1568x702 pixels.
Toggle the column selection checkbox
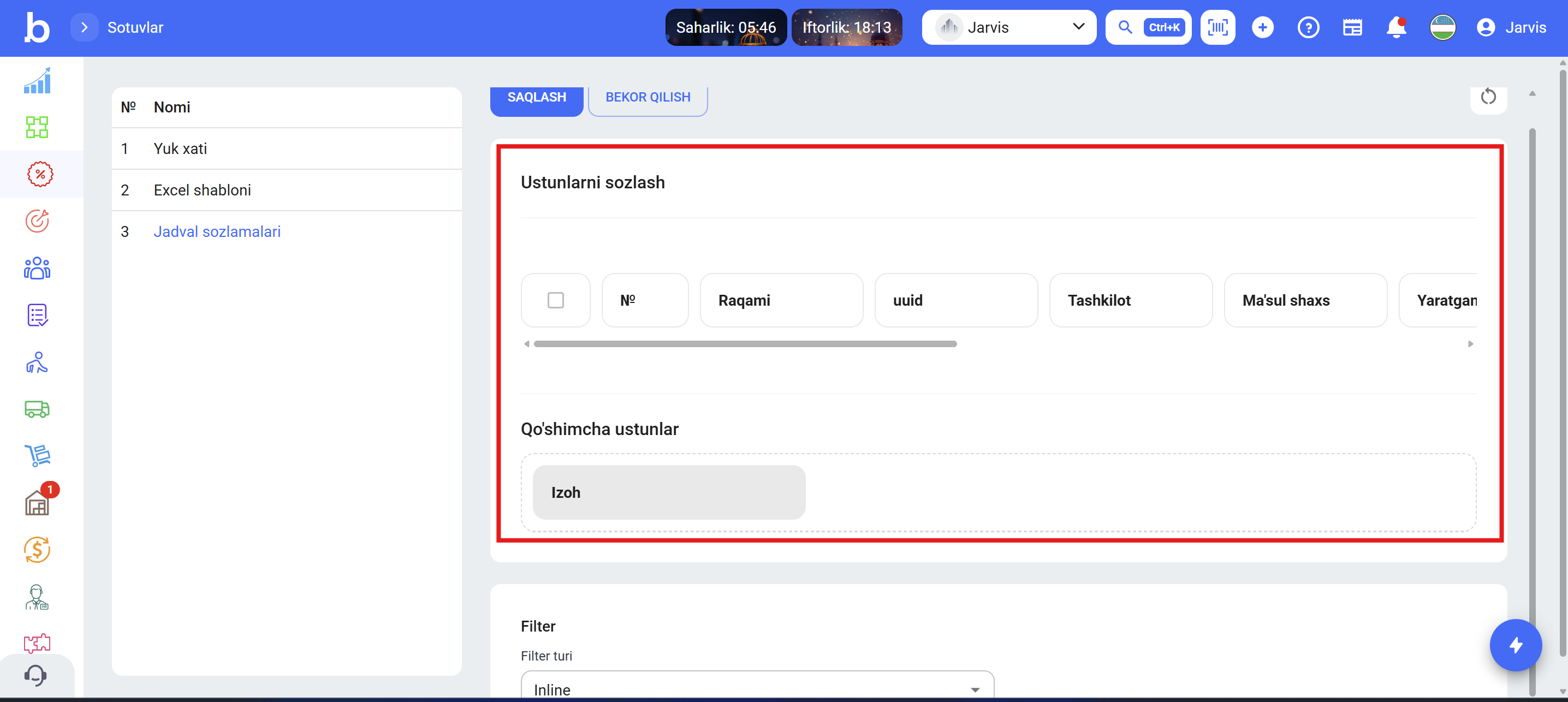coord(555,300)
